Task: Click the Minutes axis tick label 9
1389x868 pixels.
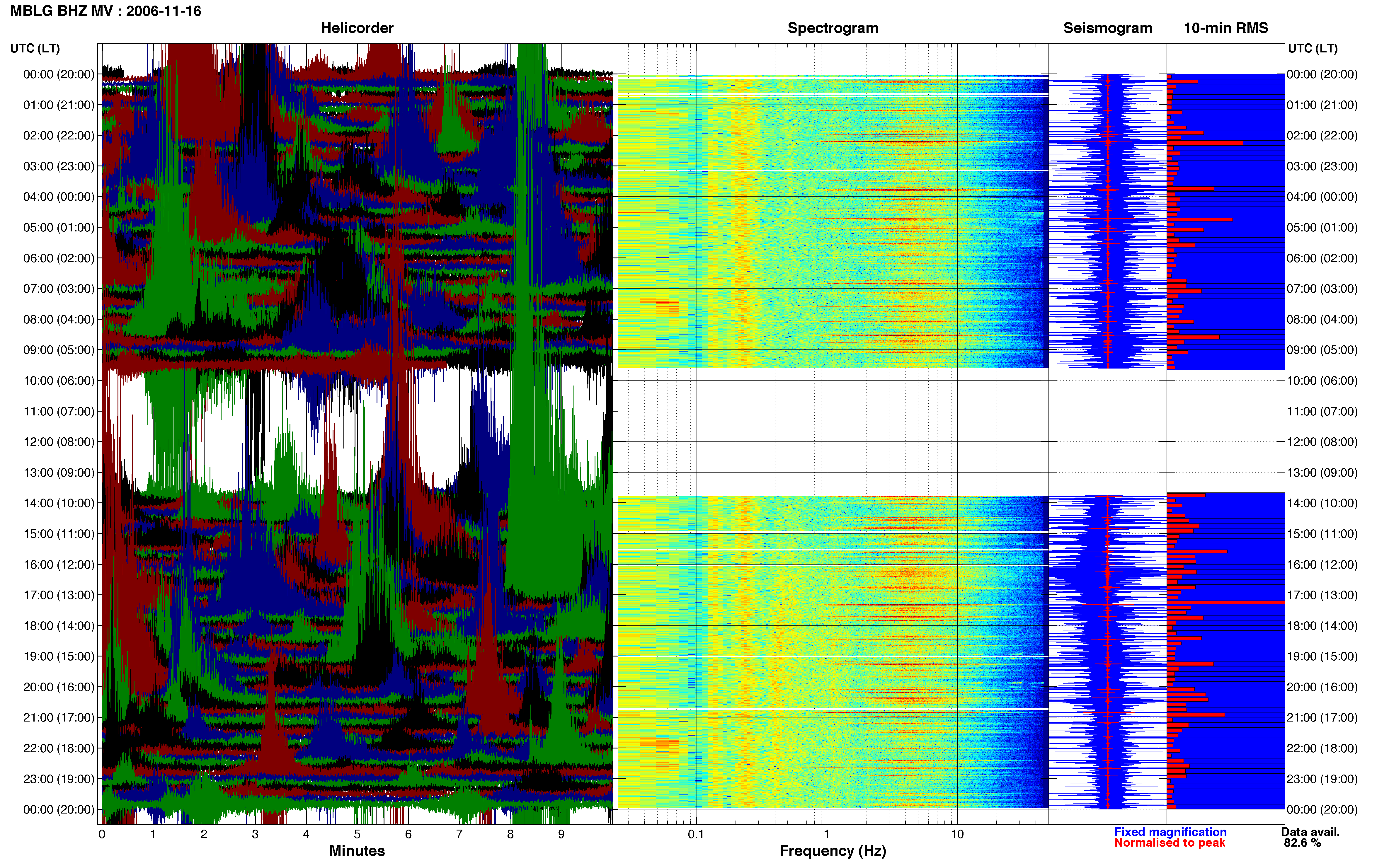Action: coord(561,834)
